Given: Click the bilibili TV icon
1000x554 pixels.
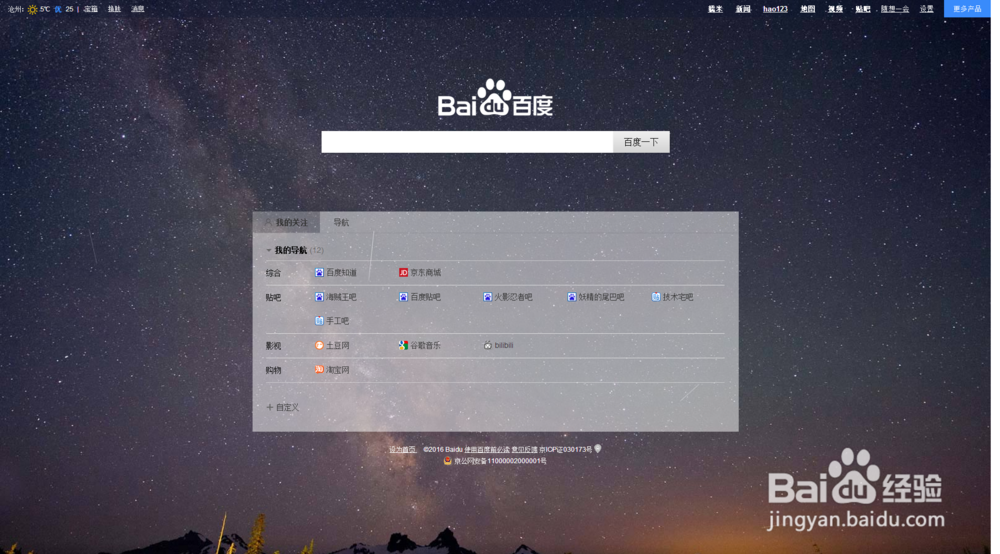Looking at the screenshot, I should [487, 345].
